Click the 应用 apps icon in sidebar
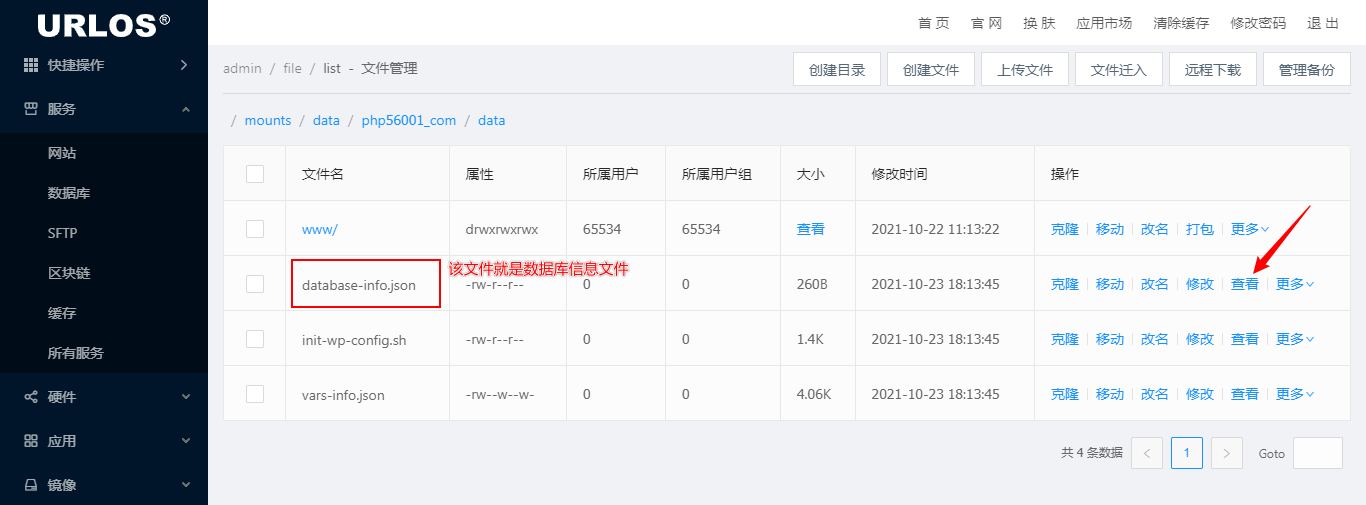Image resolution: width=1366 pixels, height=505 pixels. click(30, 441)
